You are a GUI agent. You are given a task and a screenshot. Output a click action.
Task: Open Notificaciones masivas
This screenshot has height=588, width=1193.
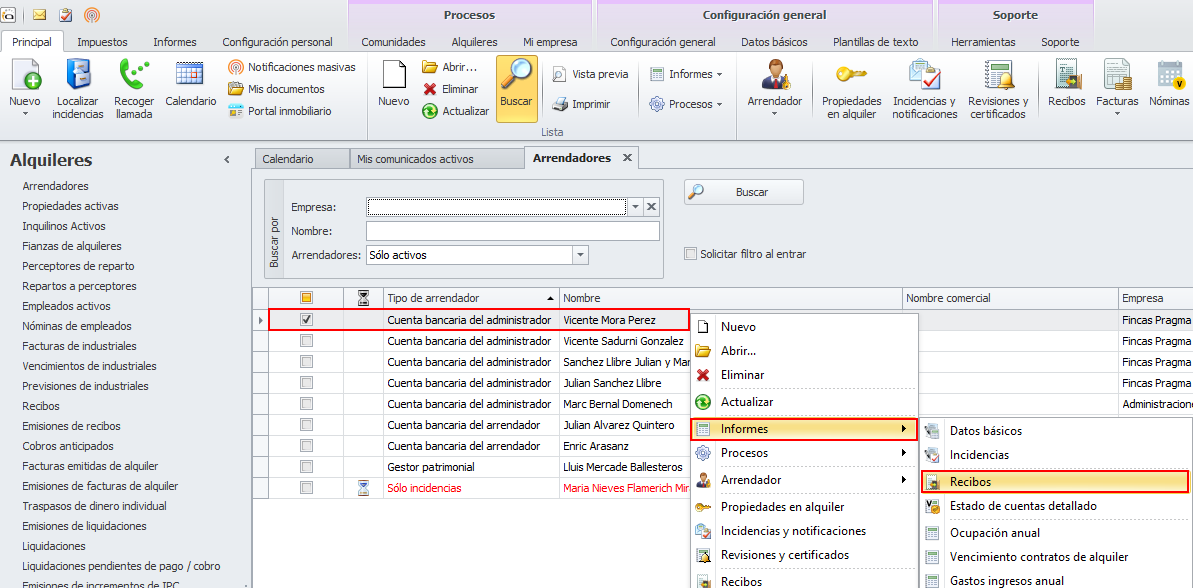pyautogui.click(x=291, y=67)
